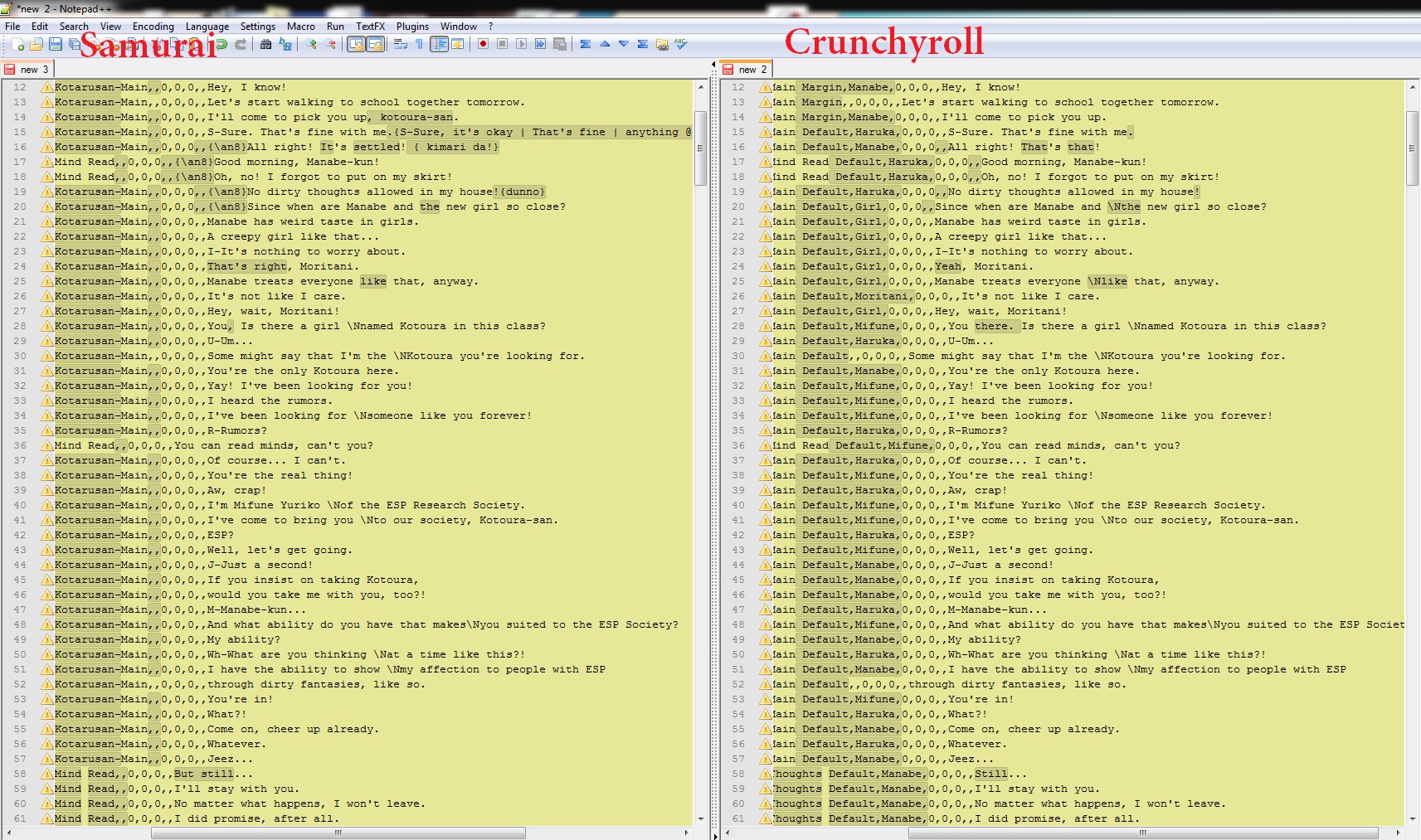Open the Language menu
The width and height of the screenshot is (1421, 840).
click(x=207, y=27)
